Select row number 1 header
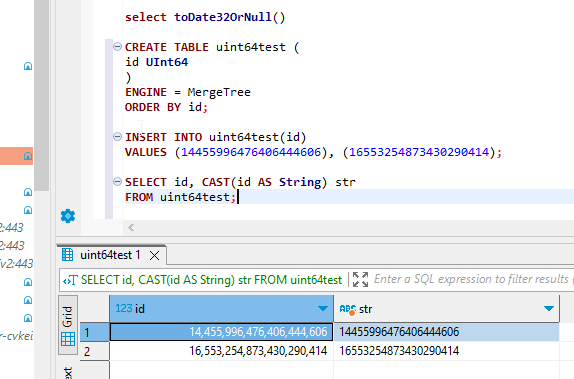574x379 pixels. point(94,332)
